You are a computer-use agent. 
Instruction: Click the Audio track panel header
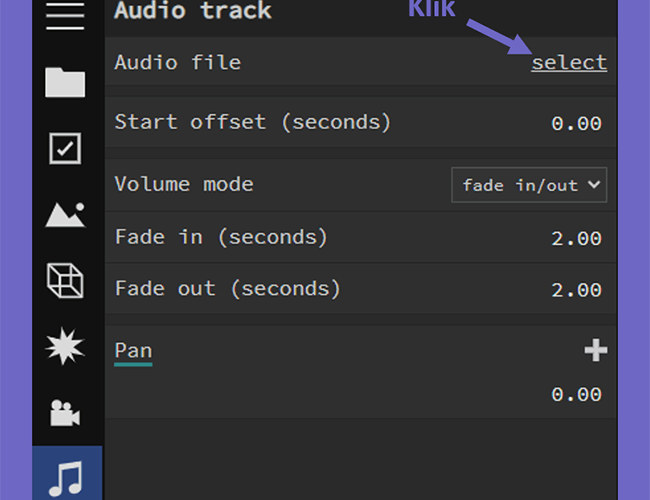(193, 10)
